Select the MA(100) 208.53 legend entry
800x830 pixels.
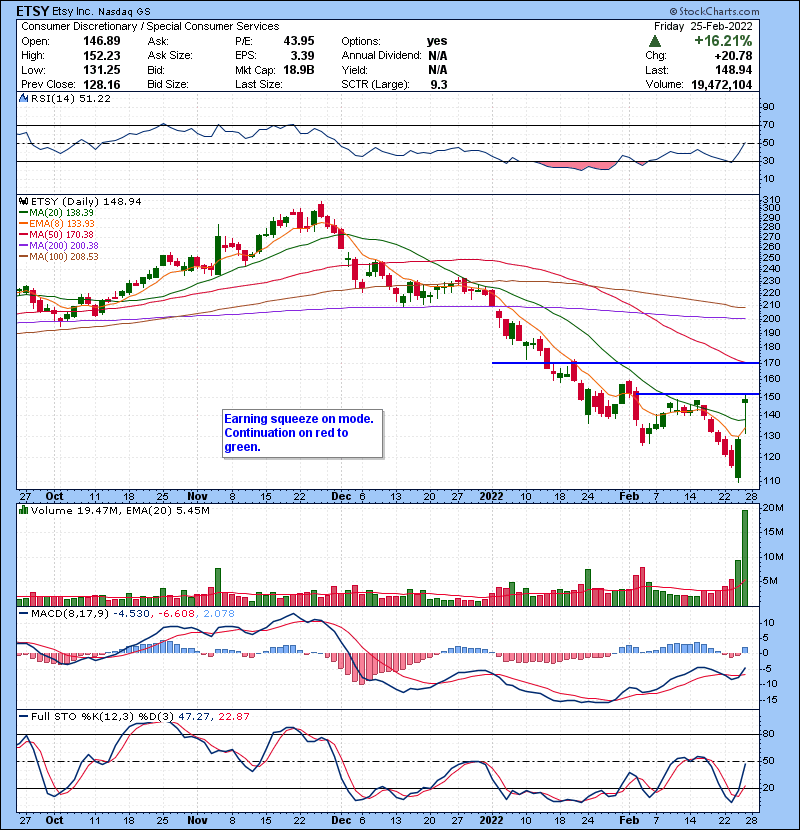pyautogui.click(x=59, y=257)
